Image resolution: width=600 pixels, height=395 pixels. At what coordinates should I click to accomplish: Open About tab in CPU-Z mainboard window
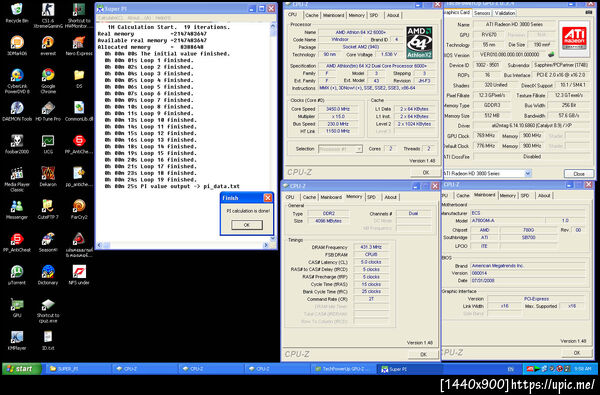coord(544,196)
